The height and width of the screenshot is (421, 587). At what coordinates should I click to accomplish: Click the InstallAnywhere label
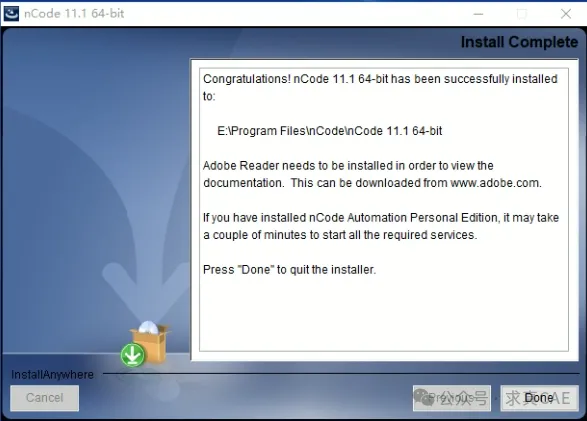coord(52,375)
